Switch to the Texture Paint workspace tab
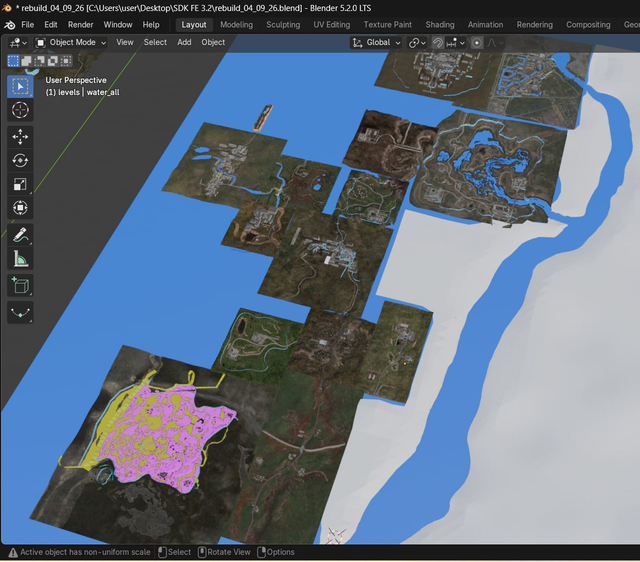 coord(387,25)
